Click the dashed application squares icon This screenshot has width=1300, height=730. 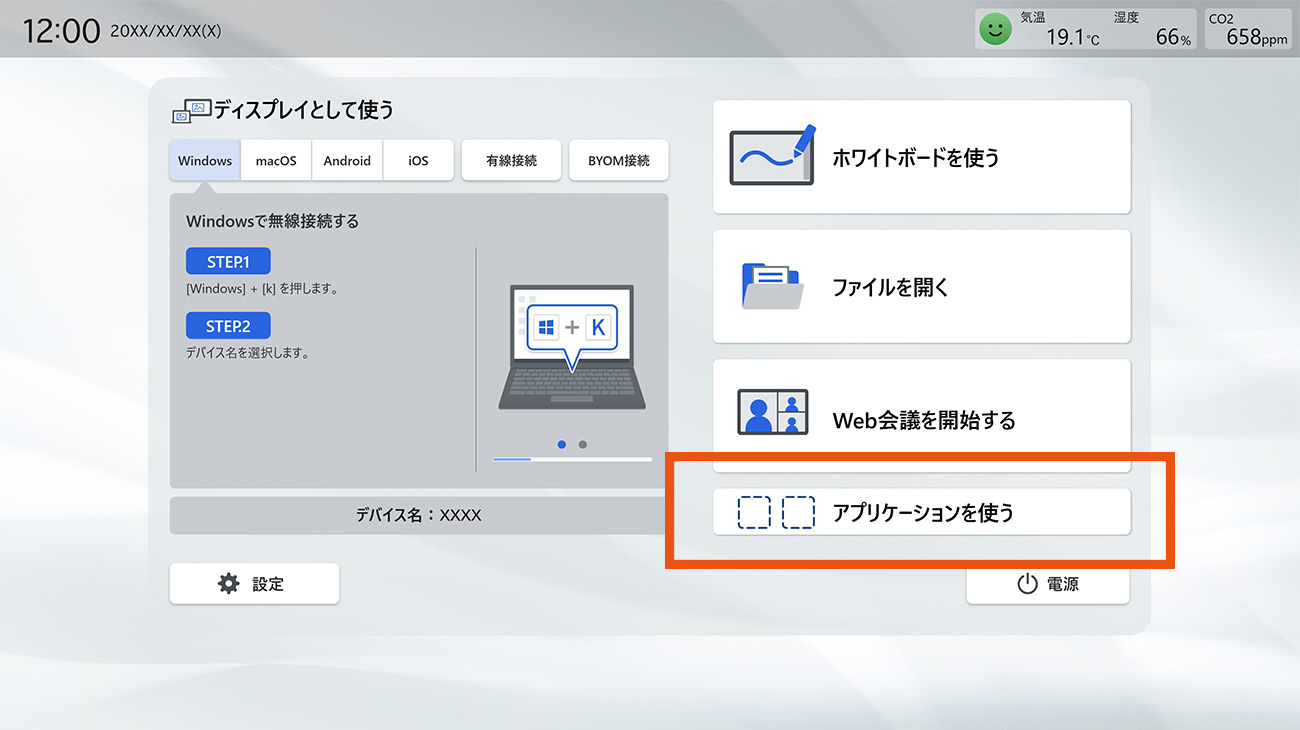click(x=775, y=512)
